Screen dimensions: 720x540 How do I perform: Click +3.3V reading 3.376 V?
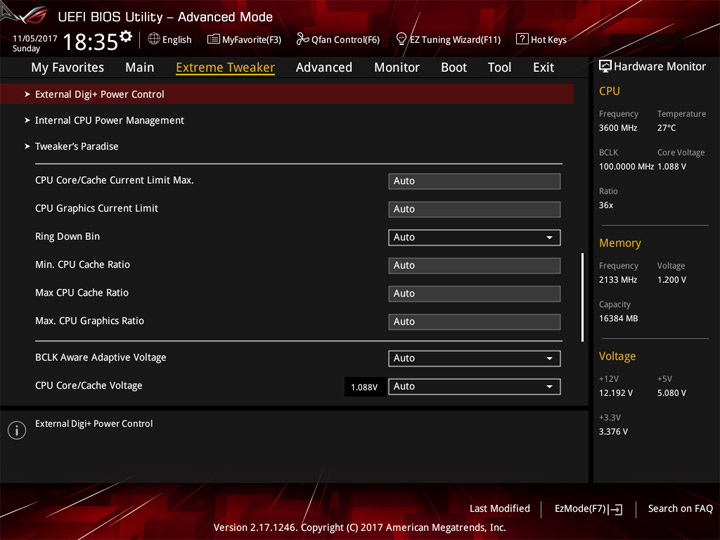click(613, 432)
